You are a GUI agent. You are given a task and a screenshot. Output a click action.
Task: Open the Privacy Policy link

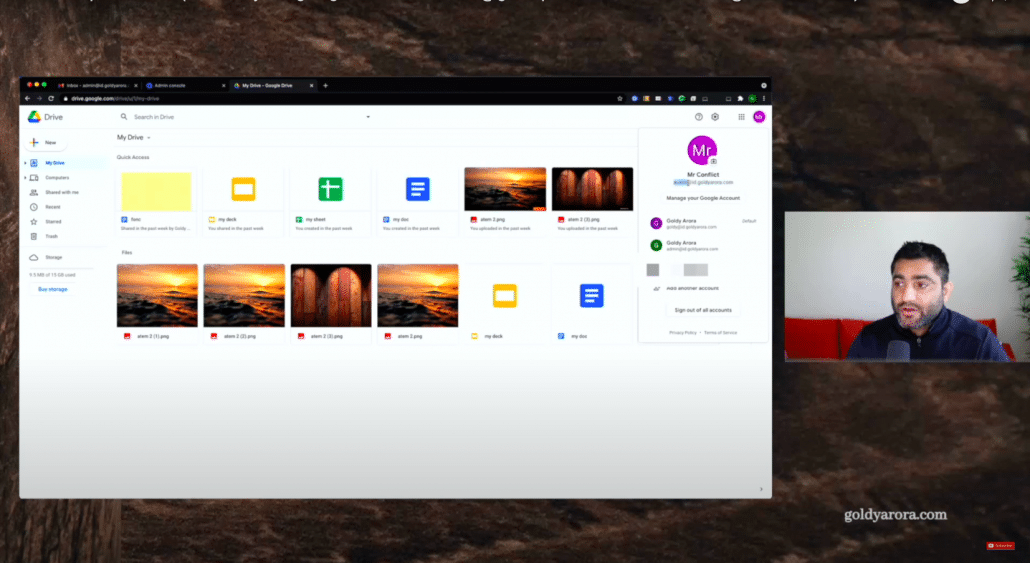coord(683,332)
